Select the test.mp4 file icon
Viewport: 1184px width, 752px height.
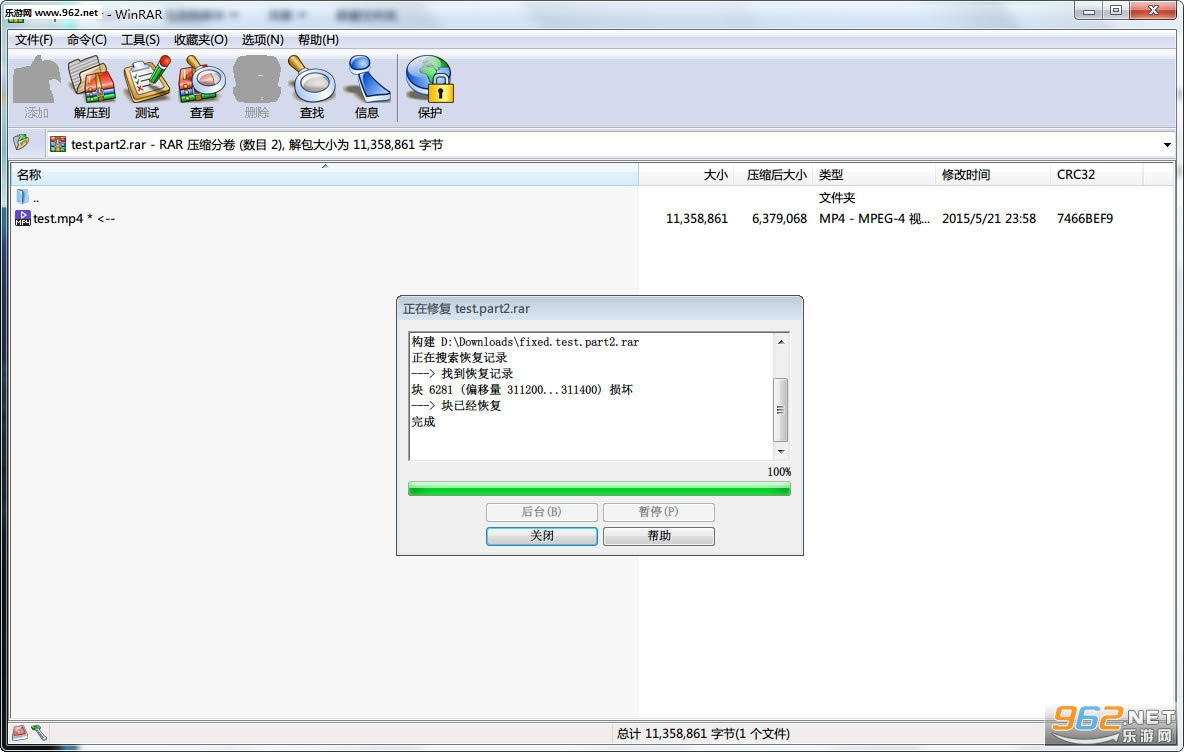(x=22, y=218)
